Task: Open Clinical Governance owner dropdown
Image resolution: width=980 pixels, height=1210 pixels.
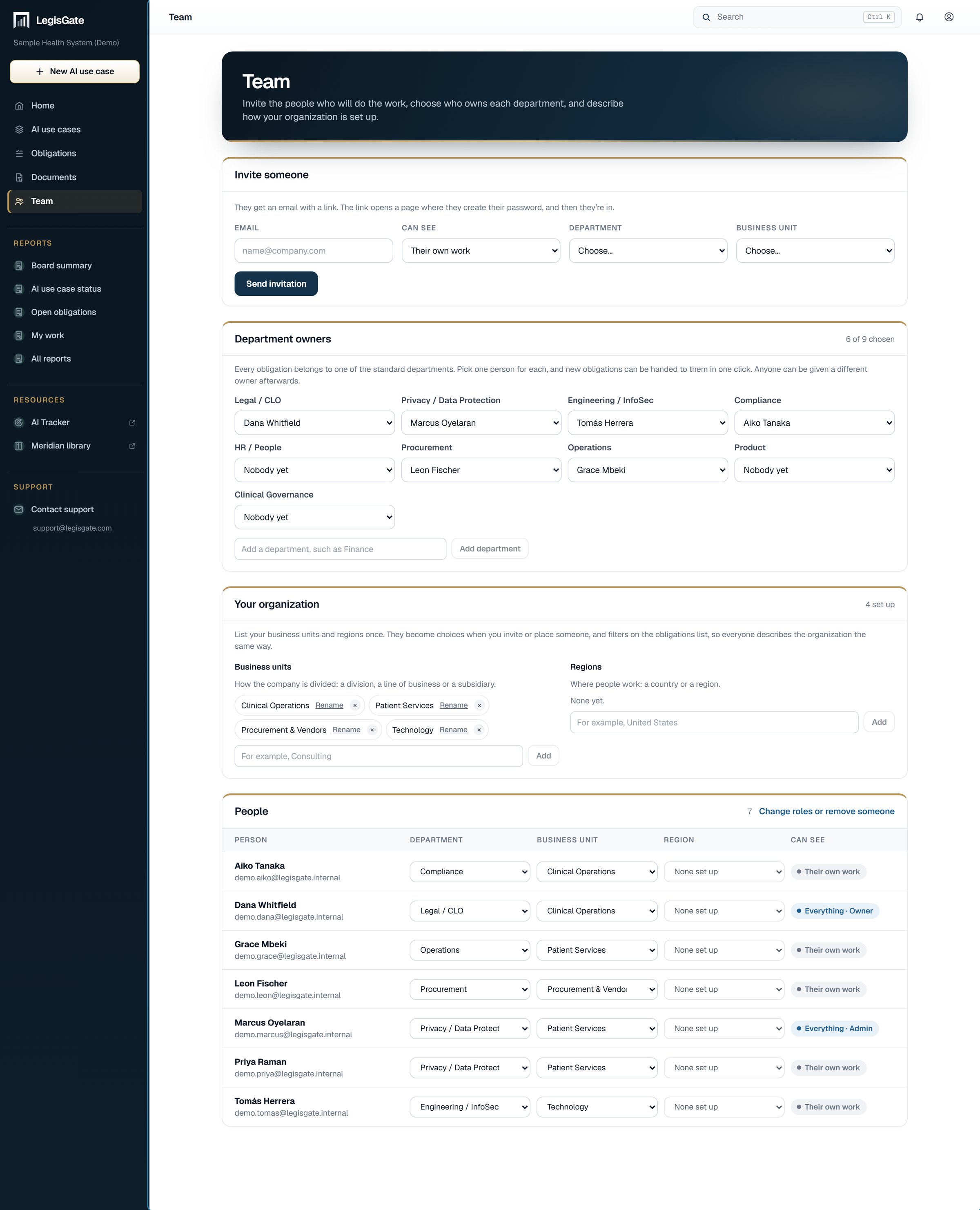Action: tap(314, 517)
